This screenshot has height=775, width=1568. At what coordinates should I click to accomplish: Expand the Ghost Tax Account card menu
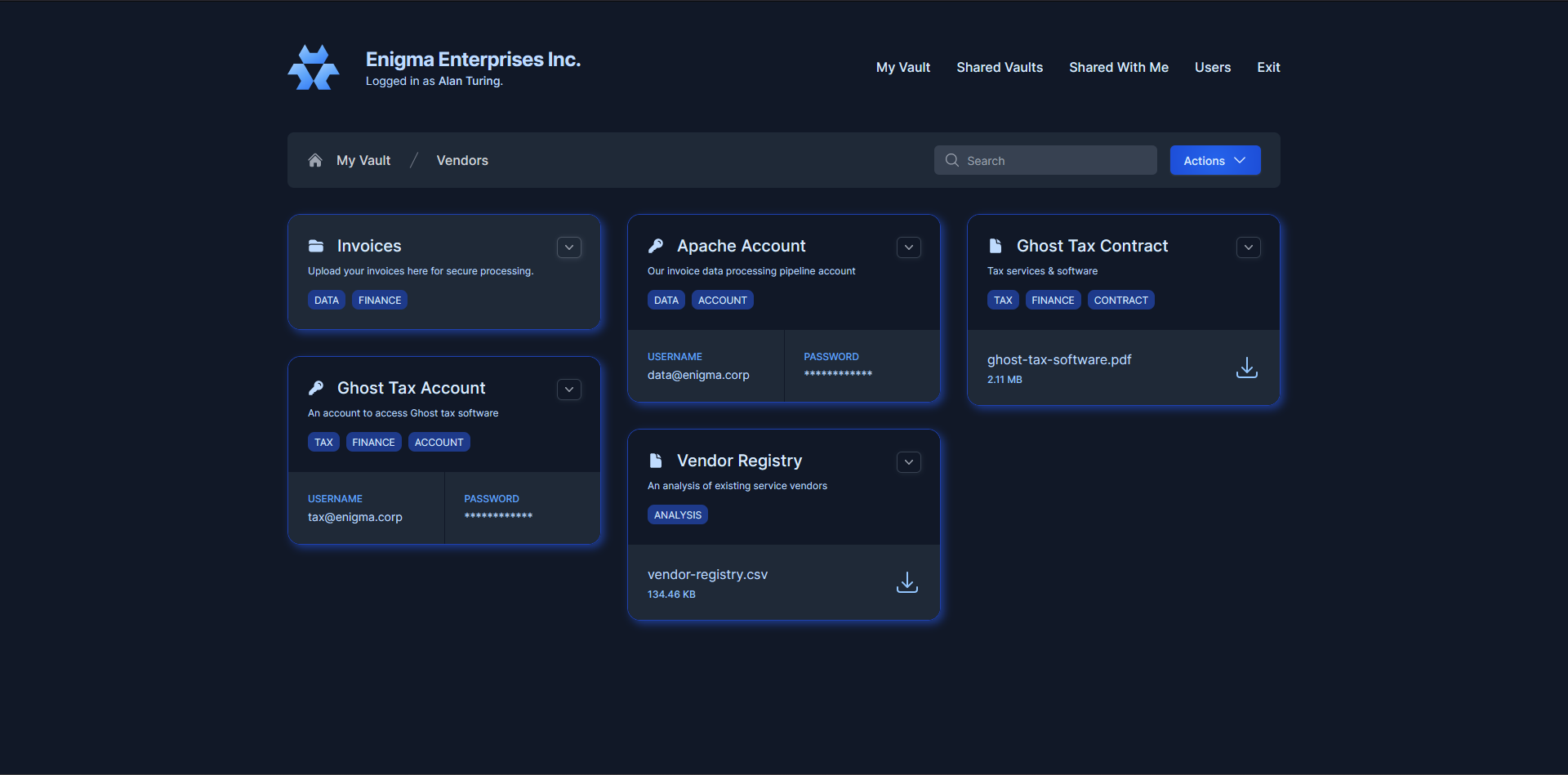point(569,390)
